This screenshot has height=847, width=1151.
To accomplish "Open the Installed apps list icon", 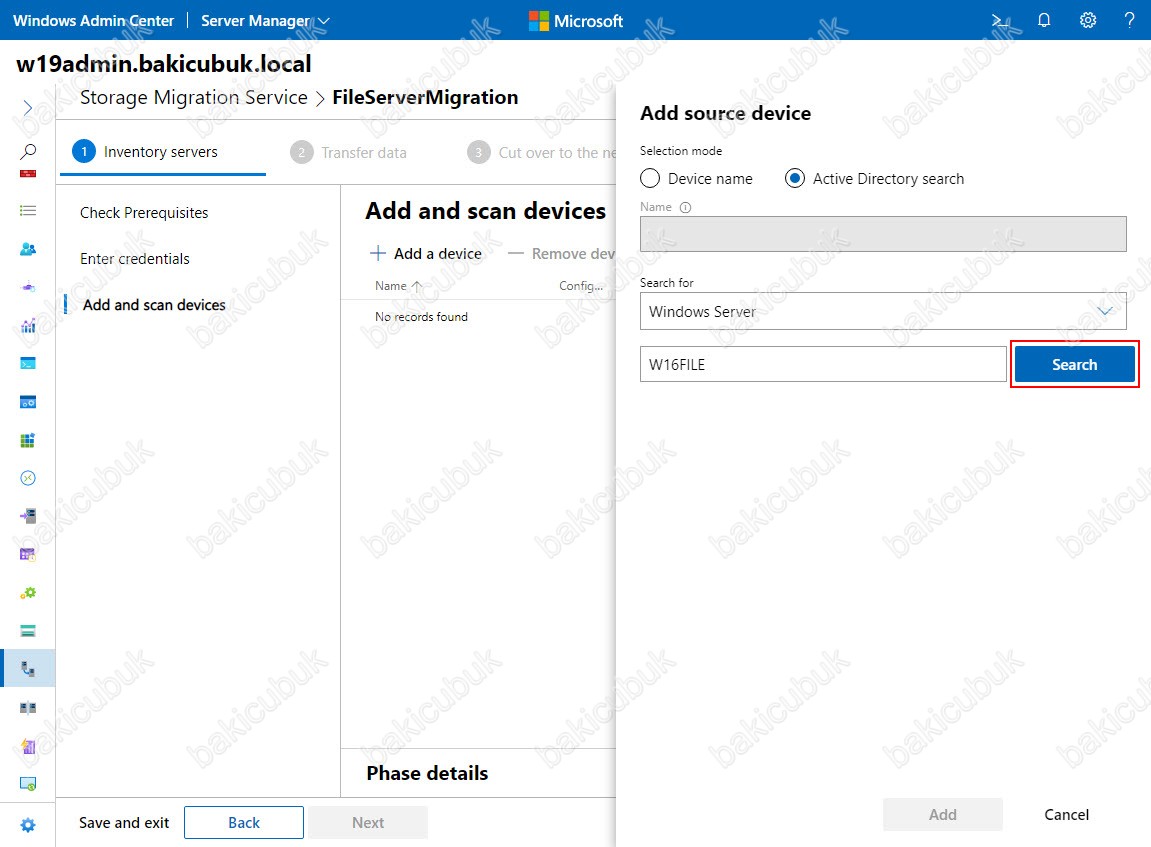I will [x=28, y=211].
